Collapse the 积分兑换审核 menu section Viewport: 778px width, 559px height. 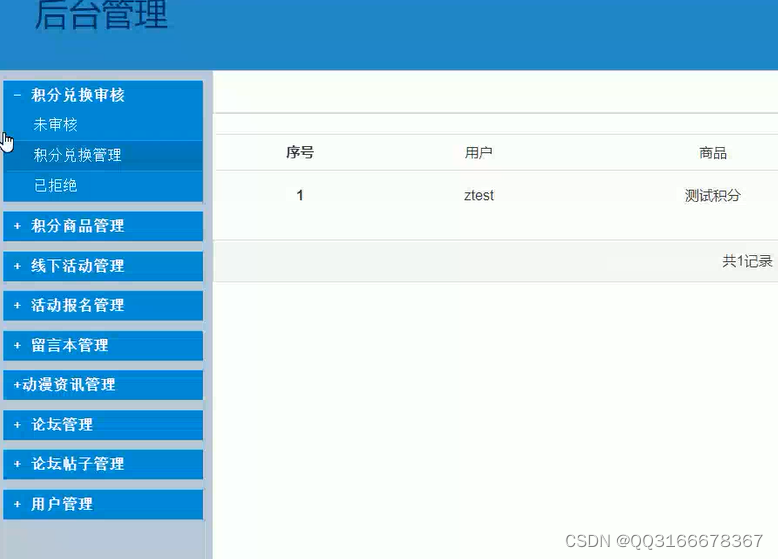103,95
